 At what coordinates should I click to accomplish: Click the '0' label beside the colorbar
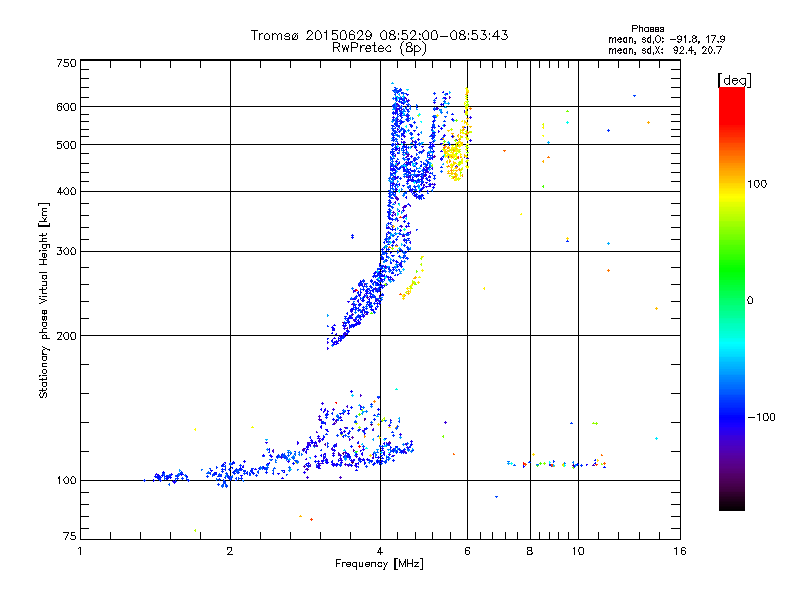coord(749,301)
